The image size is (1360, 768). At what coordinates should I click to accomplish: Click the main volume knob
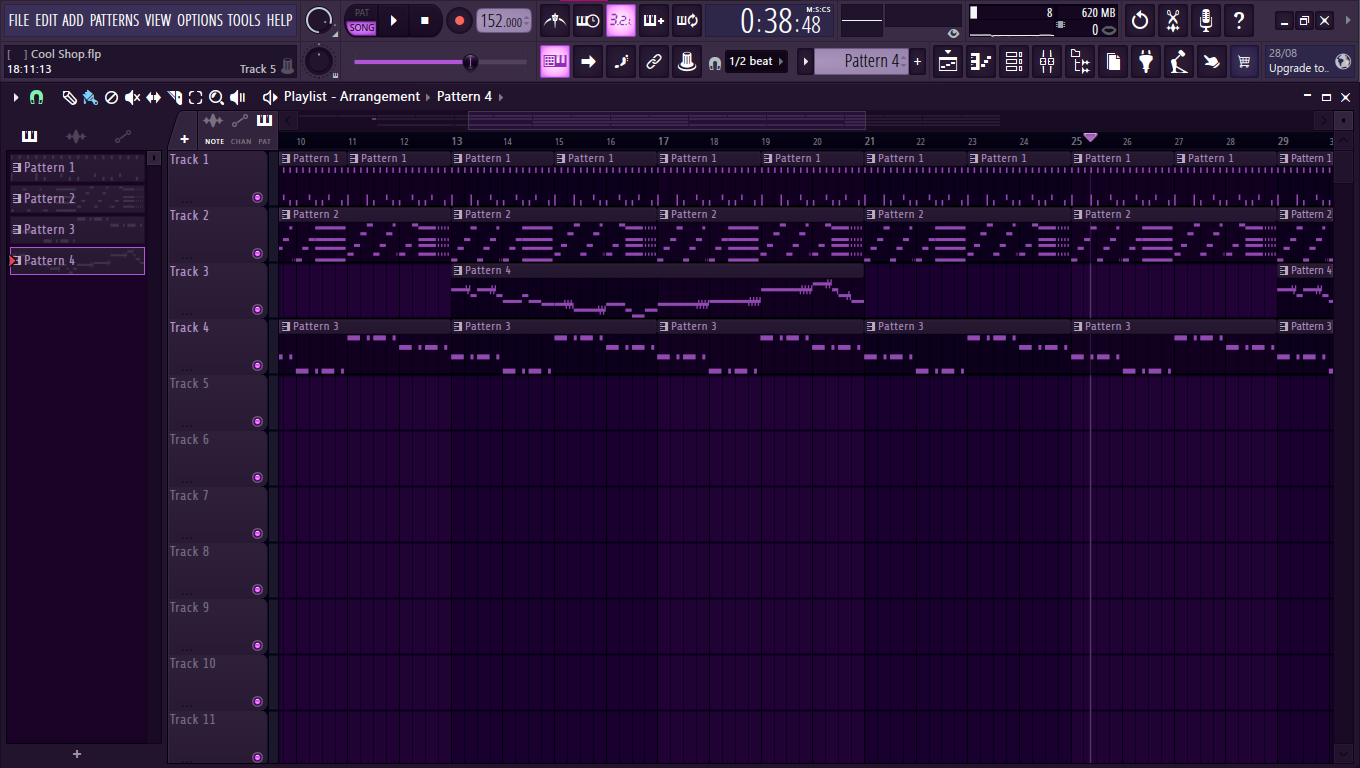(319, 20)
